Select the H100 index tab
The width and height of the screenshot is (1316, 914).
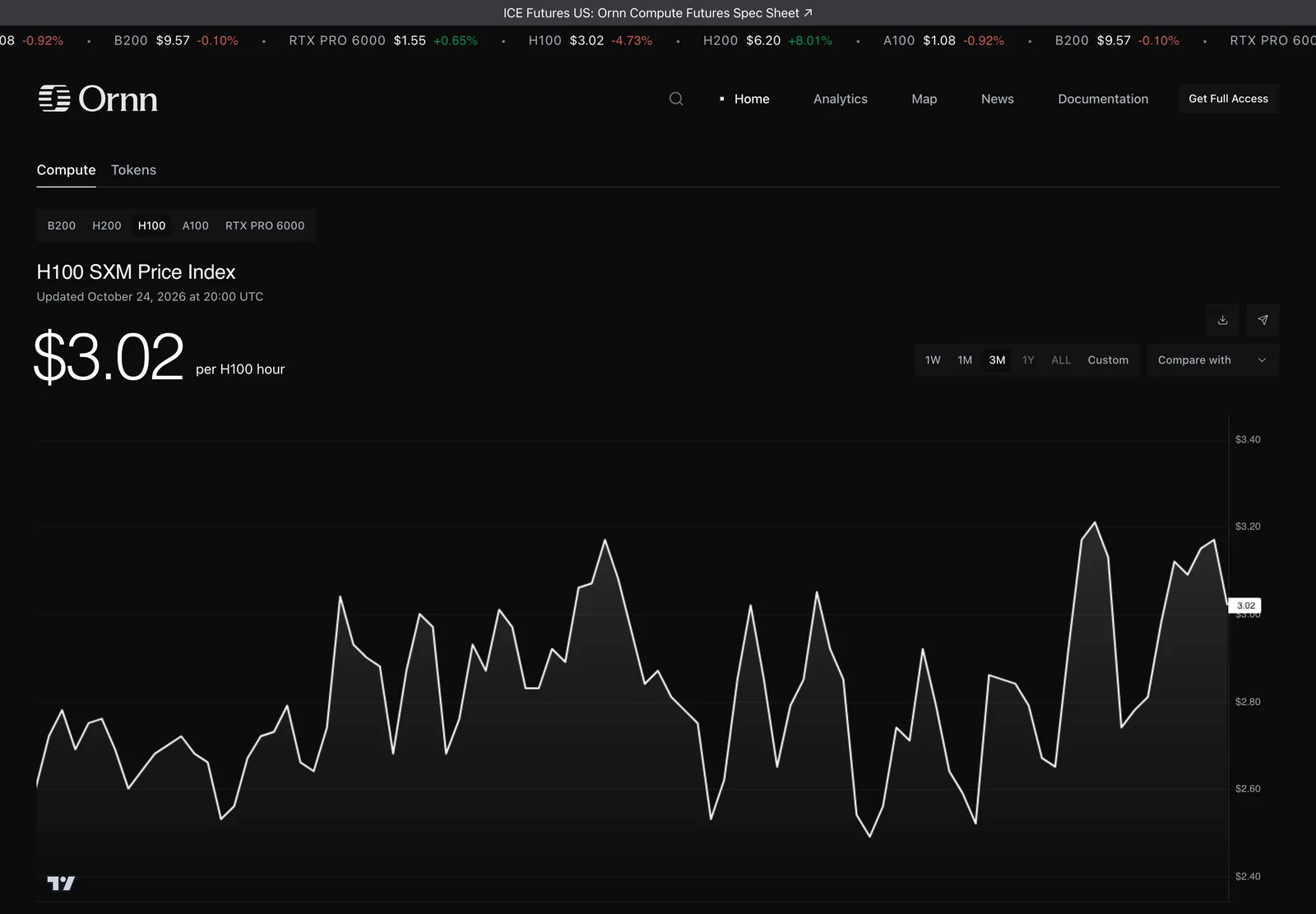click(x=151, y=225)
